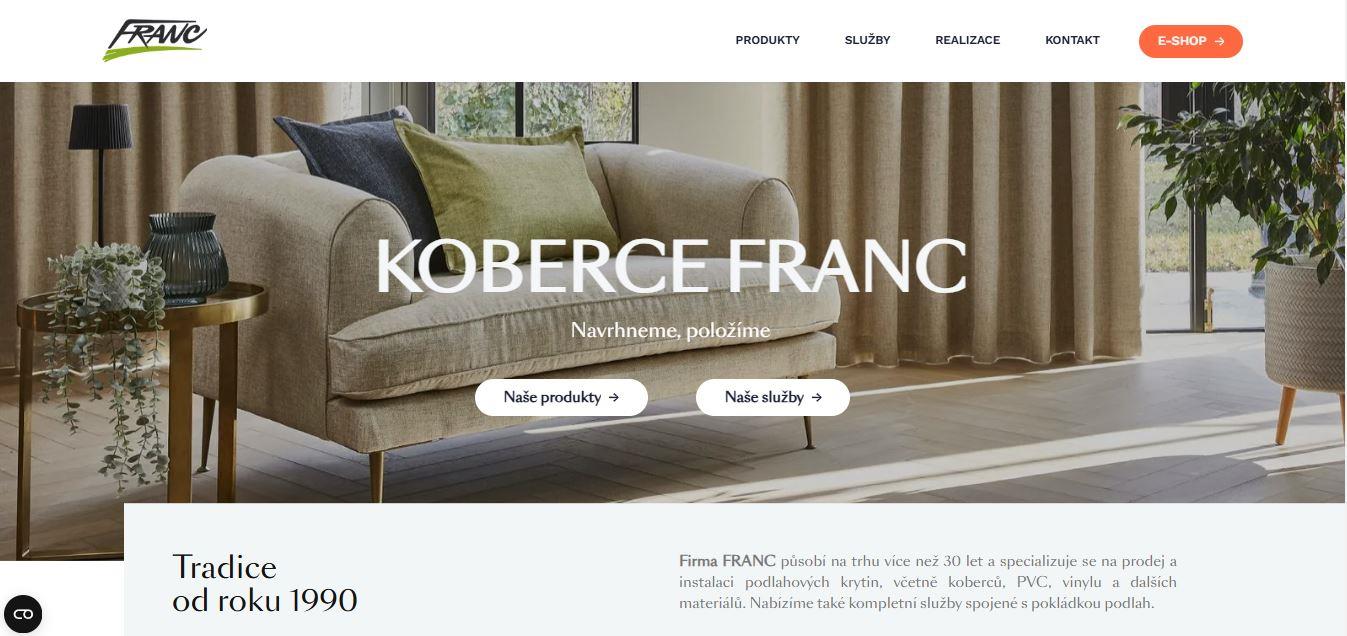
Task: Click the arrow icon next to Naše služby
Action: (816, 397)
